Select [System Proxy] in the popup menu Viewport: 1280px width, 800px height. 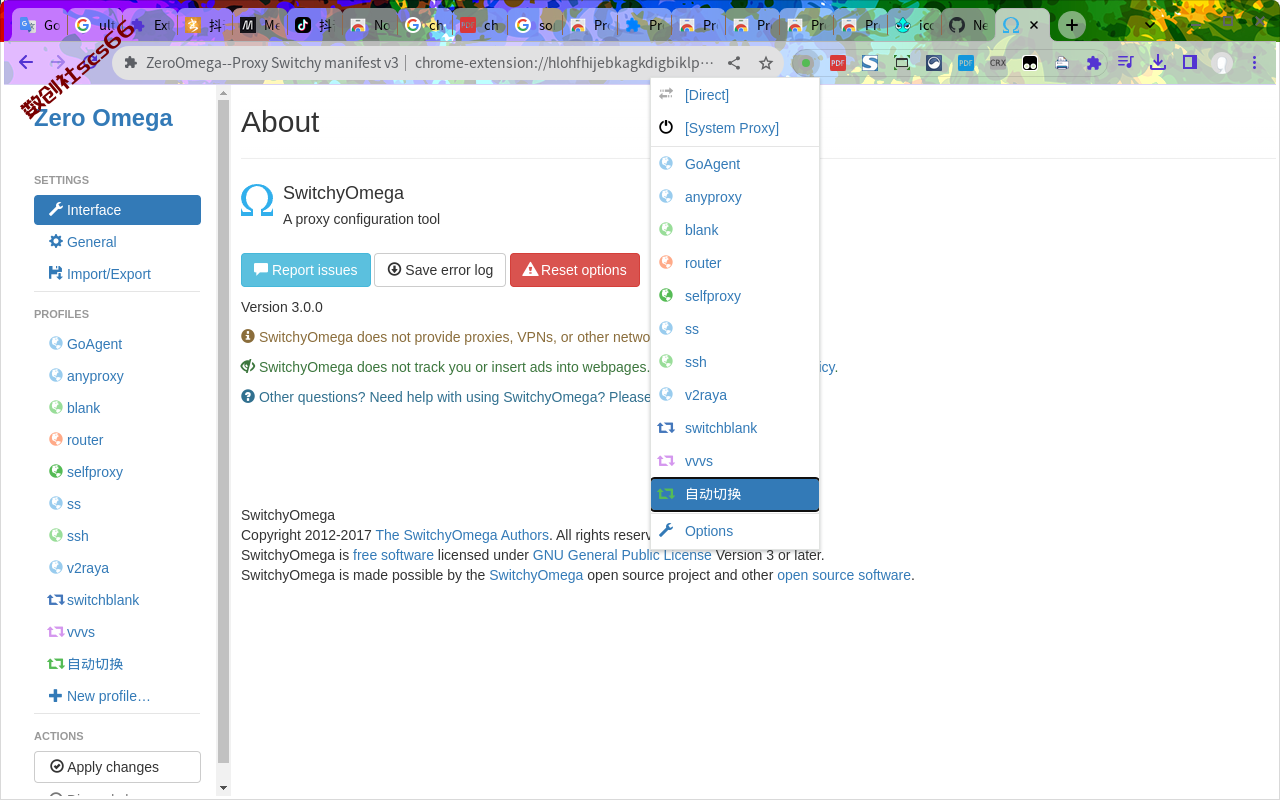[735, 128]
